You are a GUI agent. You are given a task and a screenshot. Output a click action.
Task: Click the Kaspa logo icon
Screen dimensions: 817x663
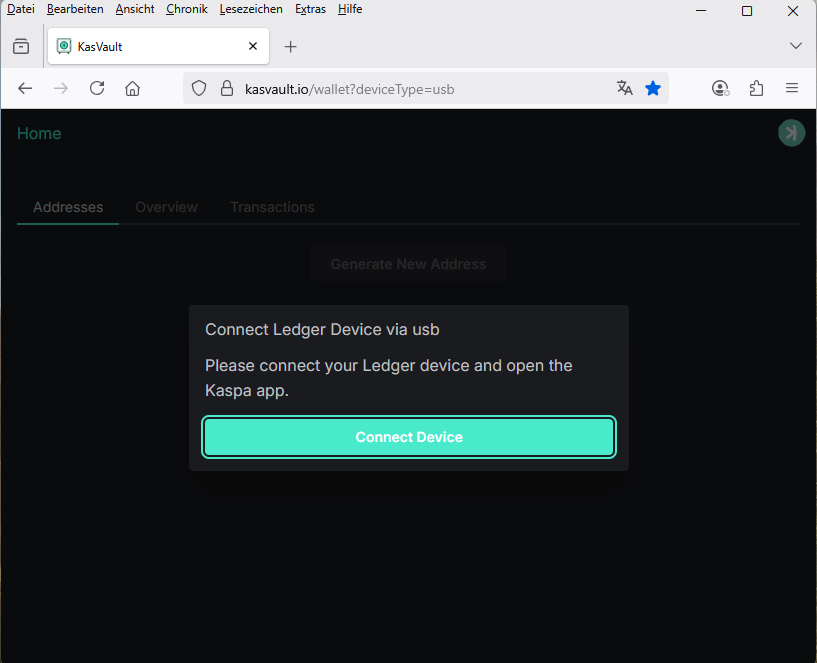tap(791, 133)
